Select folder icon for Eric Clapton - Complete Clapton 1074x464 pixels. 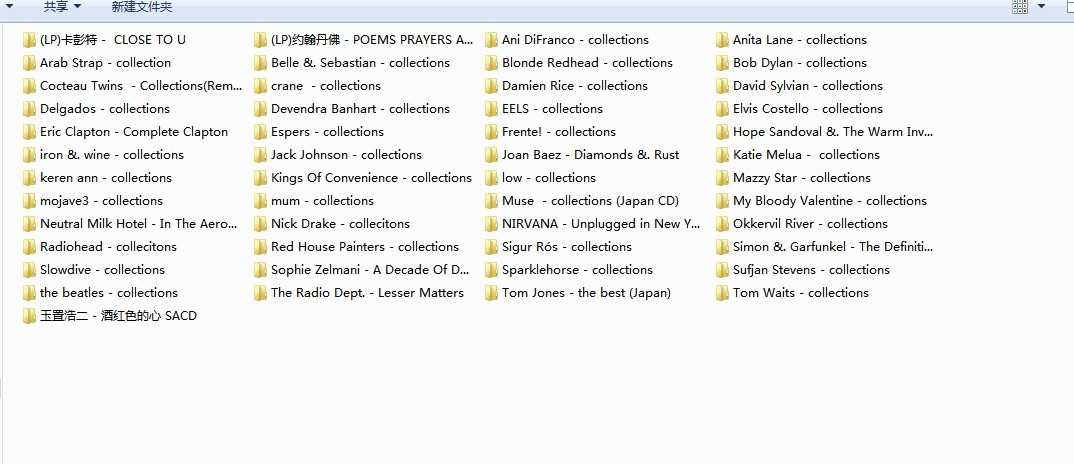(29, 132)
